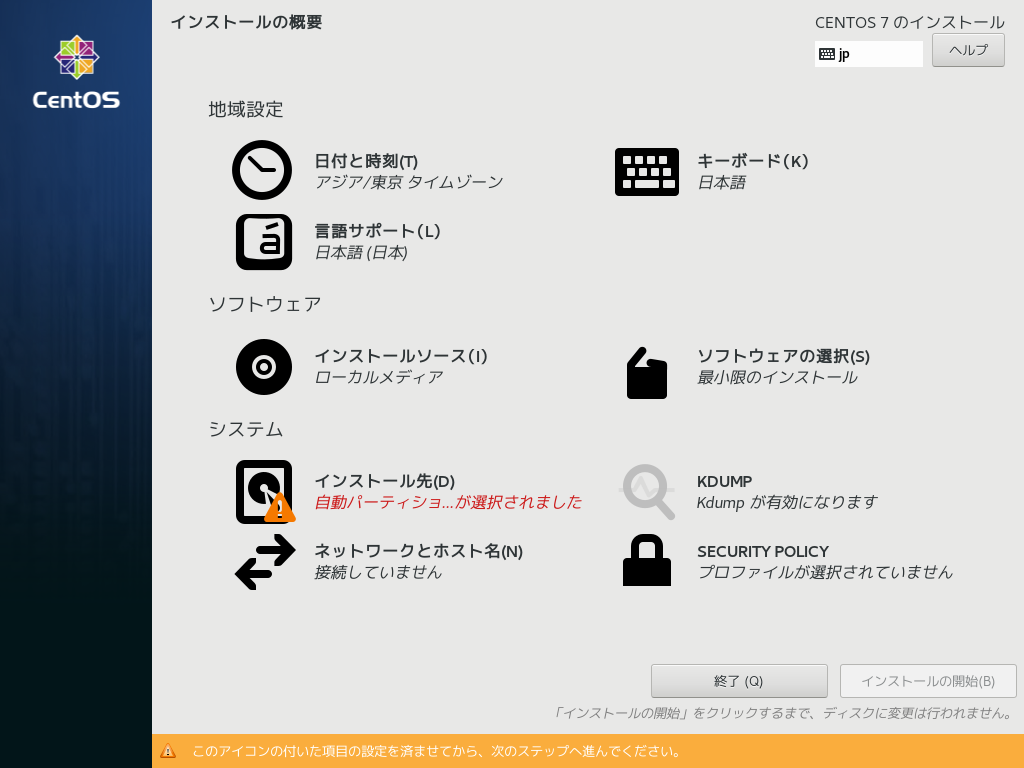The height and width of the screenshot is (768, 1024).
Task: Open 日付と時刻(T) settings
Action: coord(366,161)
